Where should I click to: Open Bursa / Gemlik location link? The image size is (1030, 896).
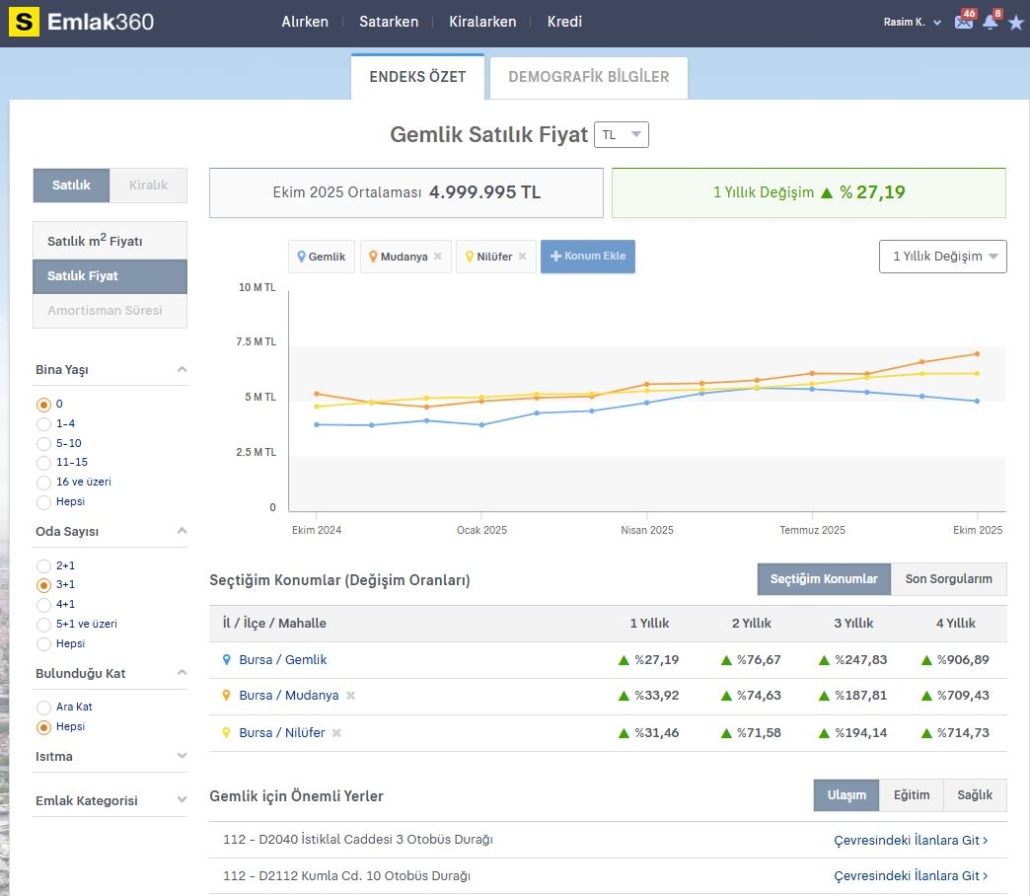(282, 660)
